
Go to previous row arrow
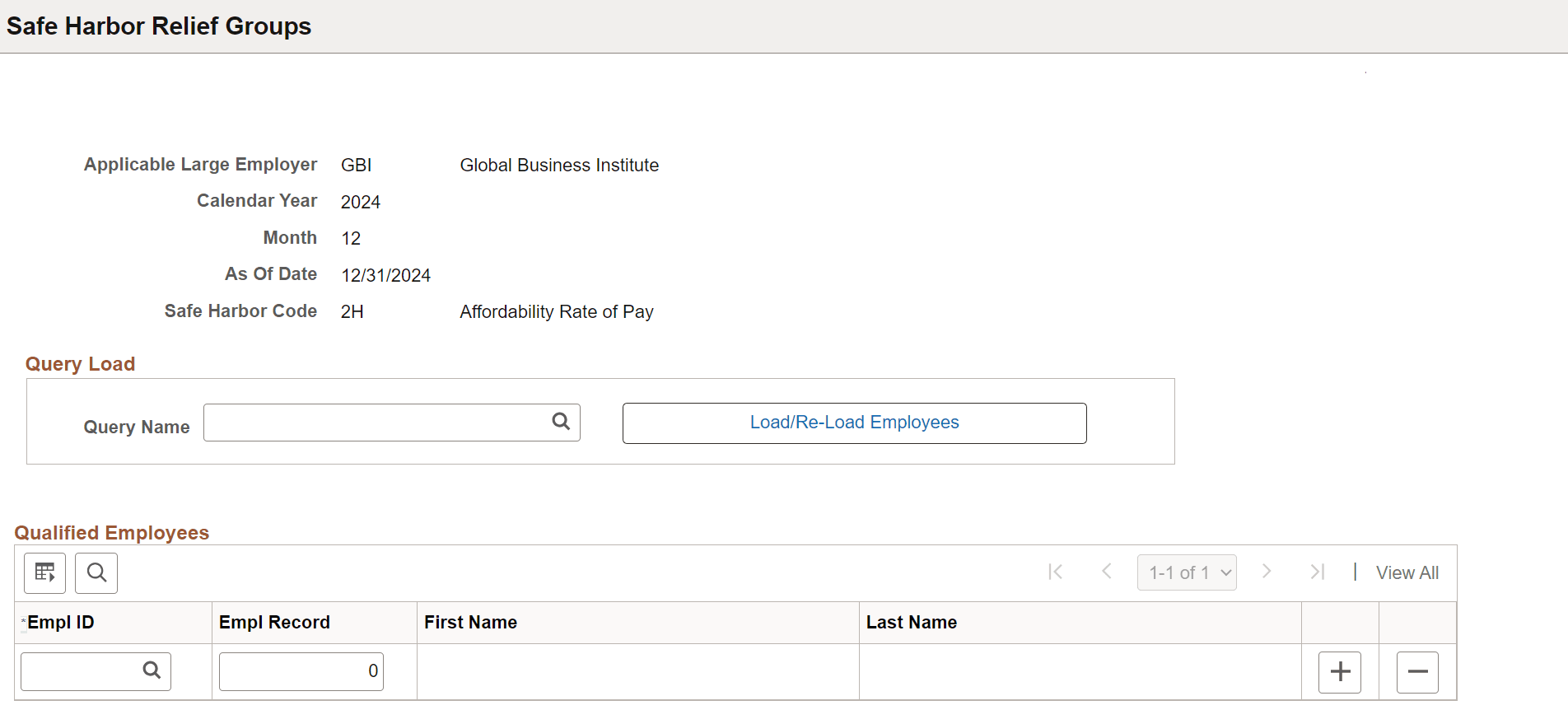pos(1107,572)
